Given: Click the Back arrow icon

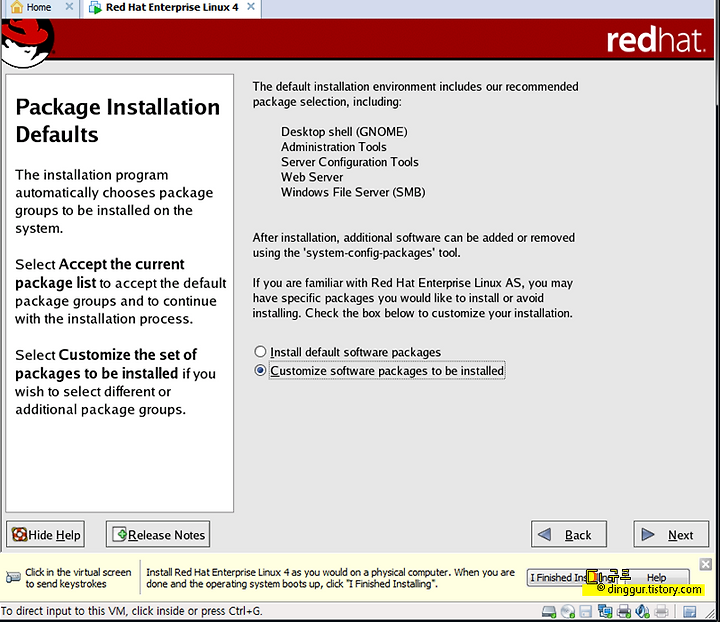Looking at the screenshot, I should click(x=544, y=534).
